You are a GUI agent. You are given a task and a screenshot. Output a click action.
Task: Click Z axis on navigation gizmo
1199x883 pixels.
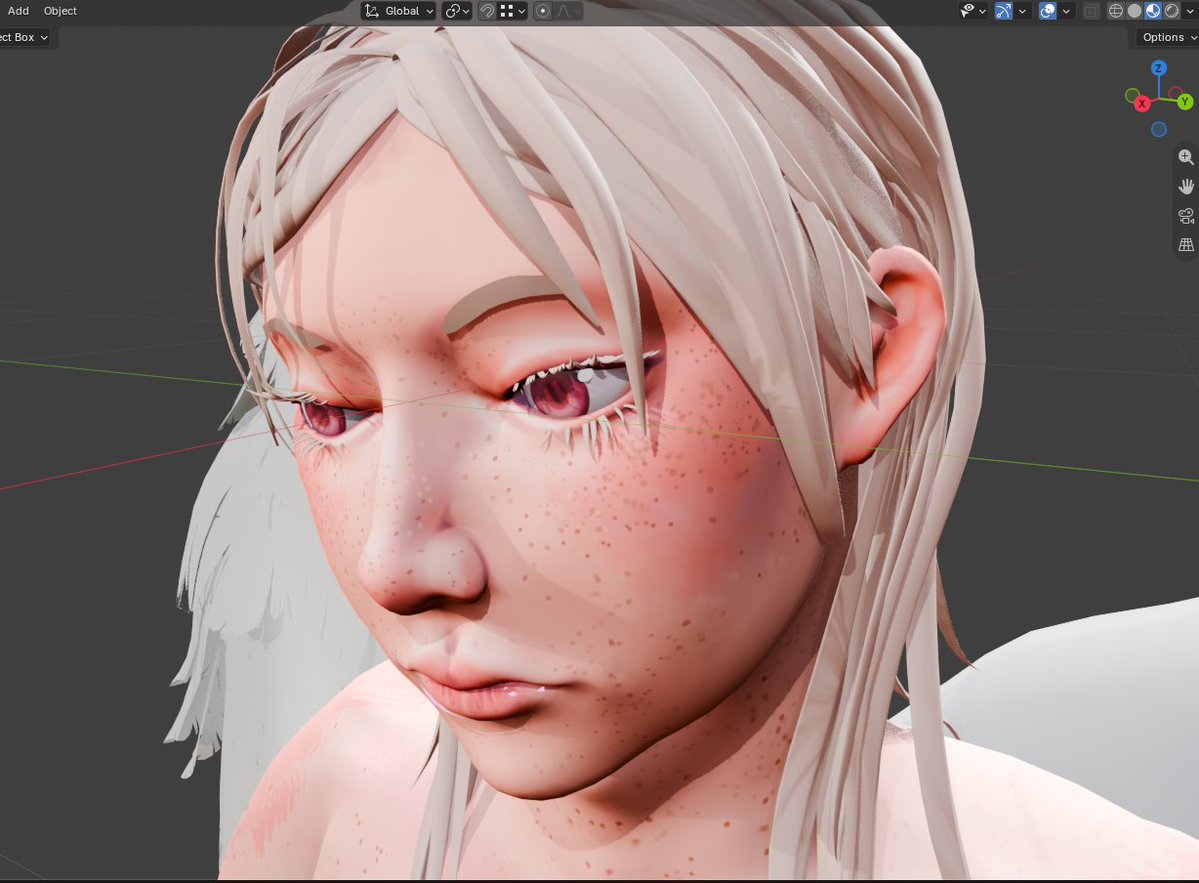(1158, 68)
